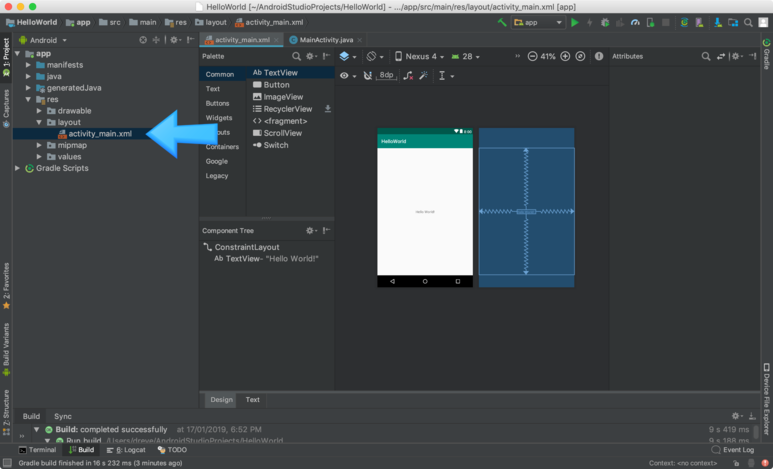The width and height of the screenshot is (773, 469).
Task: Search Attributes with magnifier icon
Action: point(706,56)
